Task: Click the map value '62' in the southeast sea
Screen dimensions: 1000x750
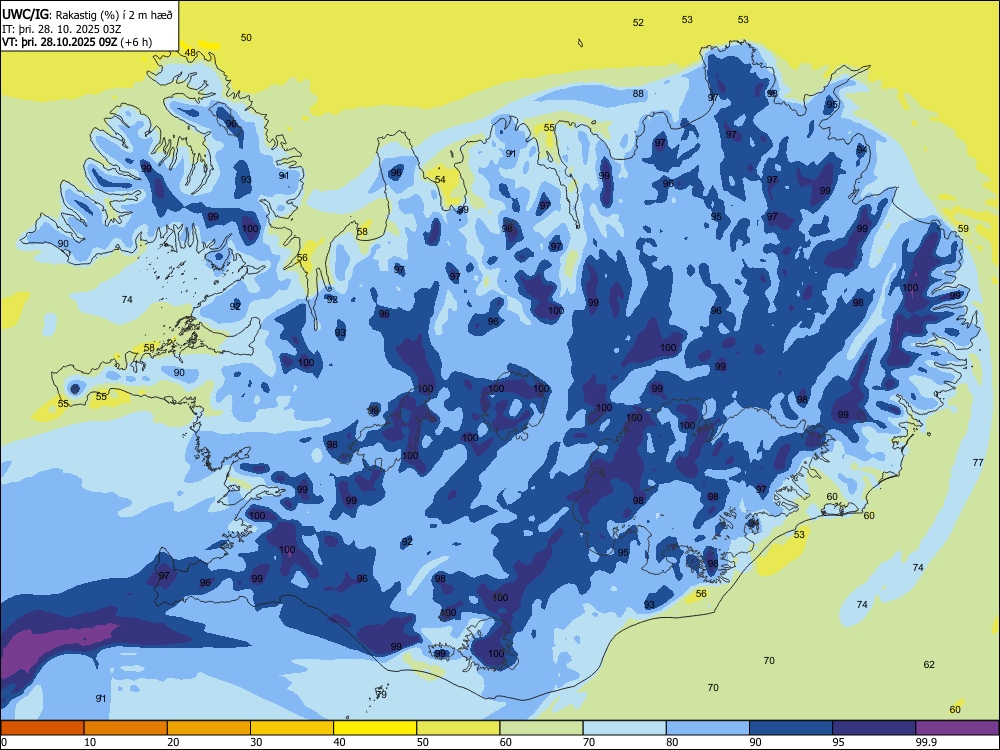Action: click(929, 665)
